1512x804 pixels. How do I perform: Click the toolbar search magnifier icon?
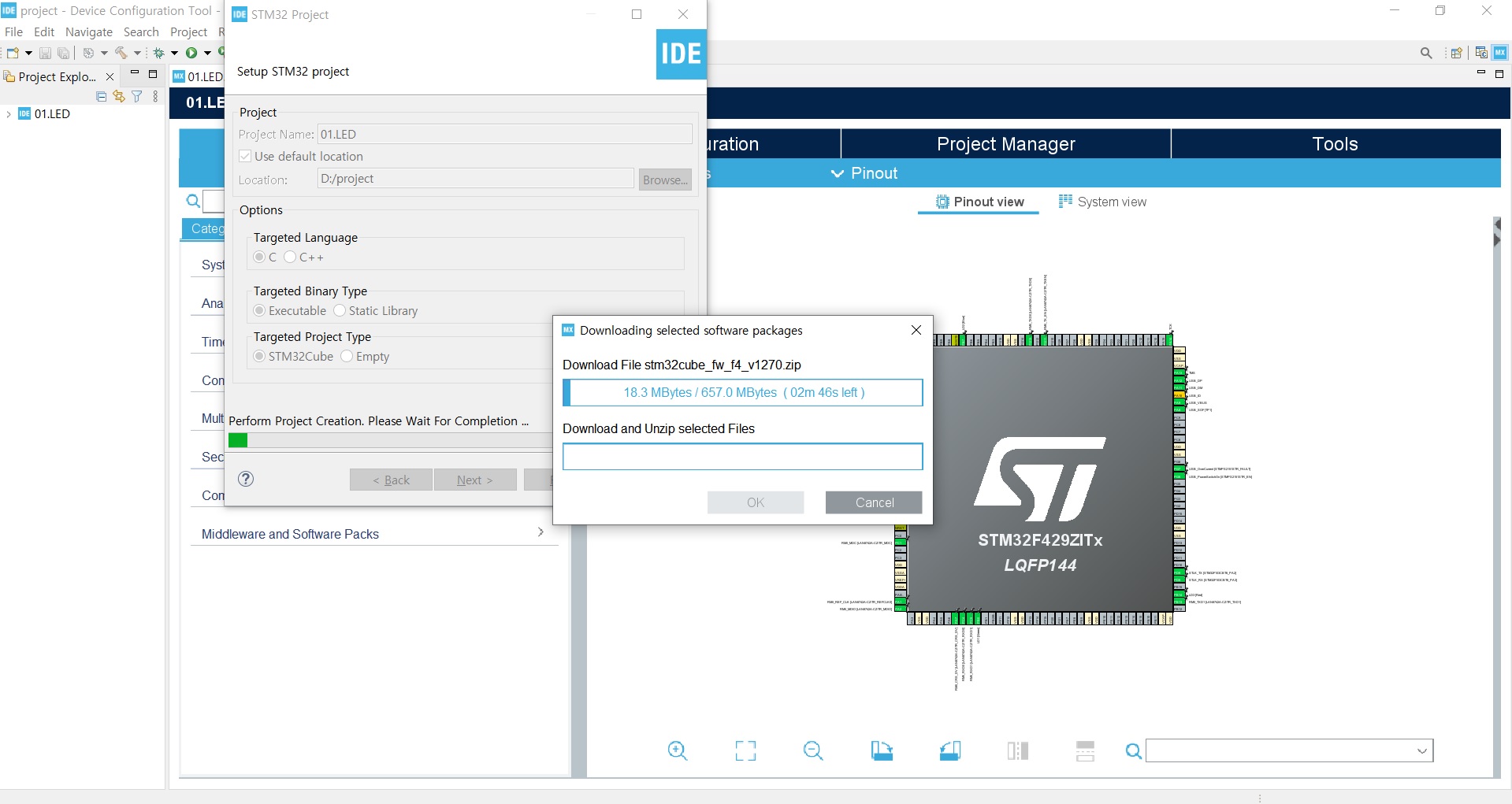pos(1426,53)
